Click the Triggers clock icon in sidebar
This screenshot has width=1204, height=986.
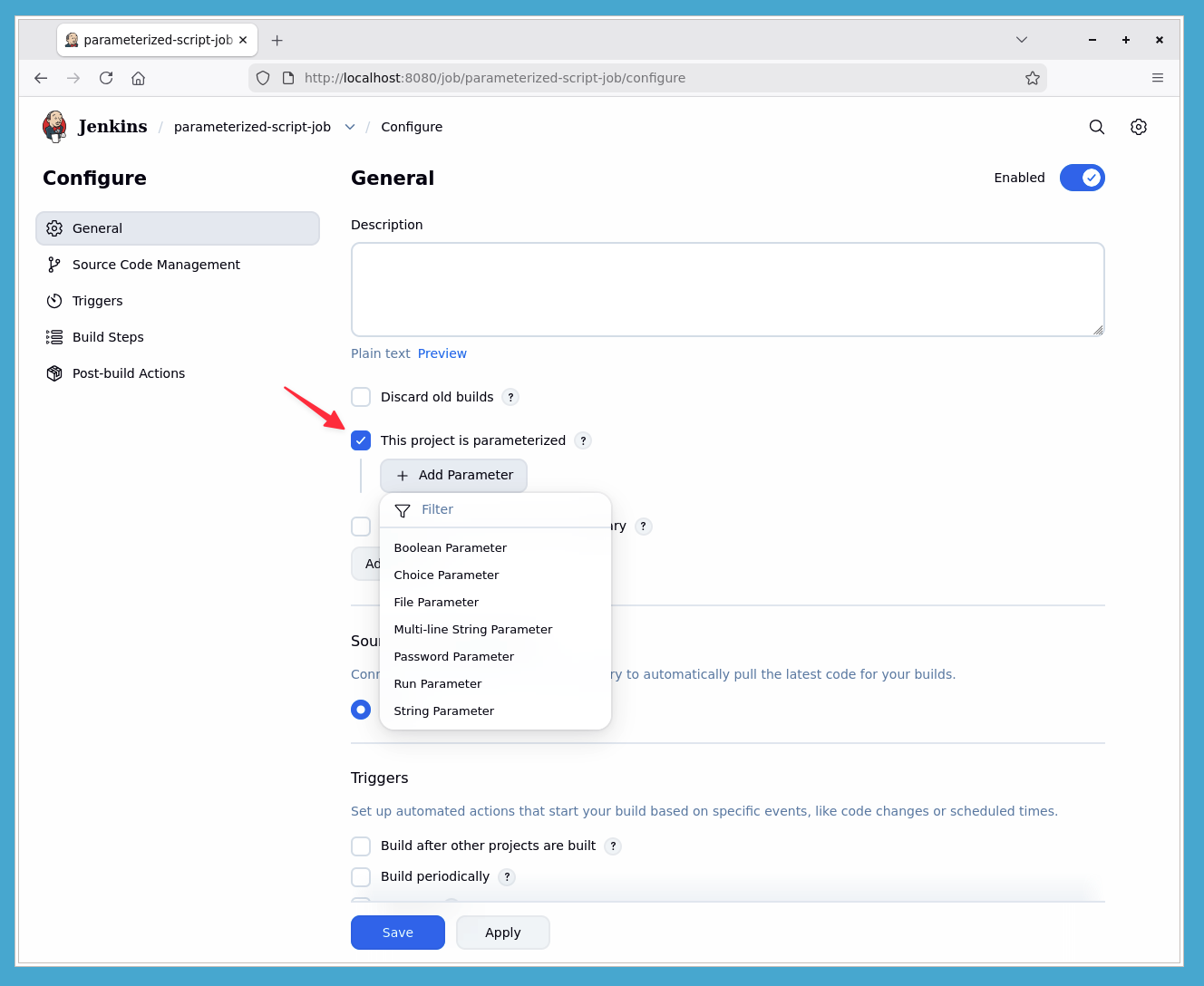coord(55,300)
